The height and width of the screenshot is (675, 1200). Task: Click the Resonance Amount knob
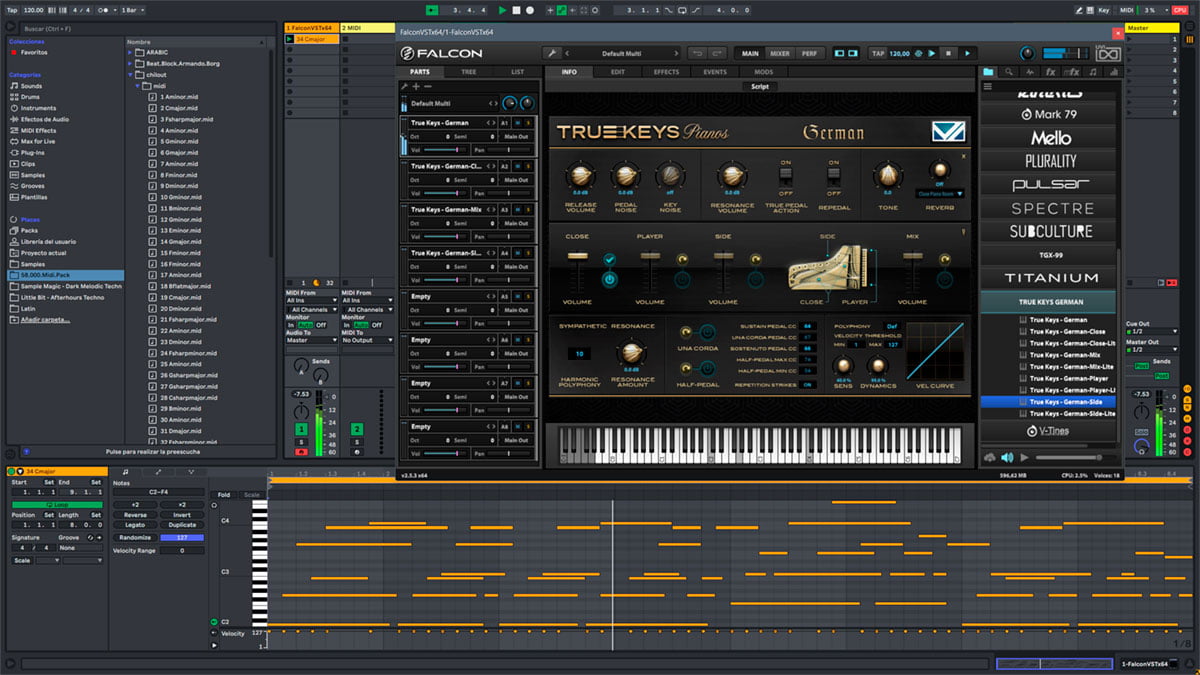(631, 352)
